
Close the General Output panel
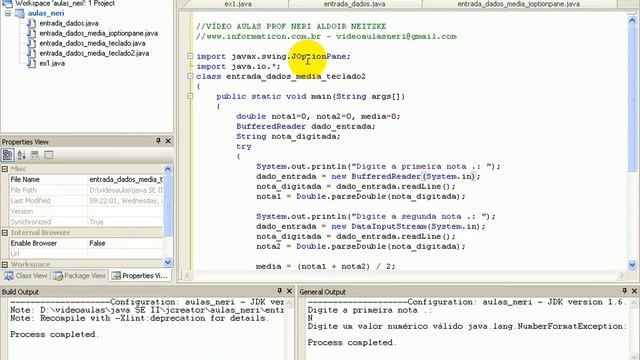[x=634, y=291]
